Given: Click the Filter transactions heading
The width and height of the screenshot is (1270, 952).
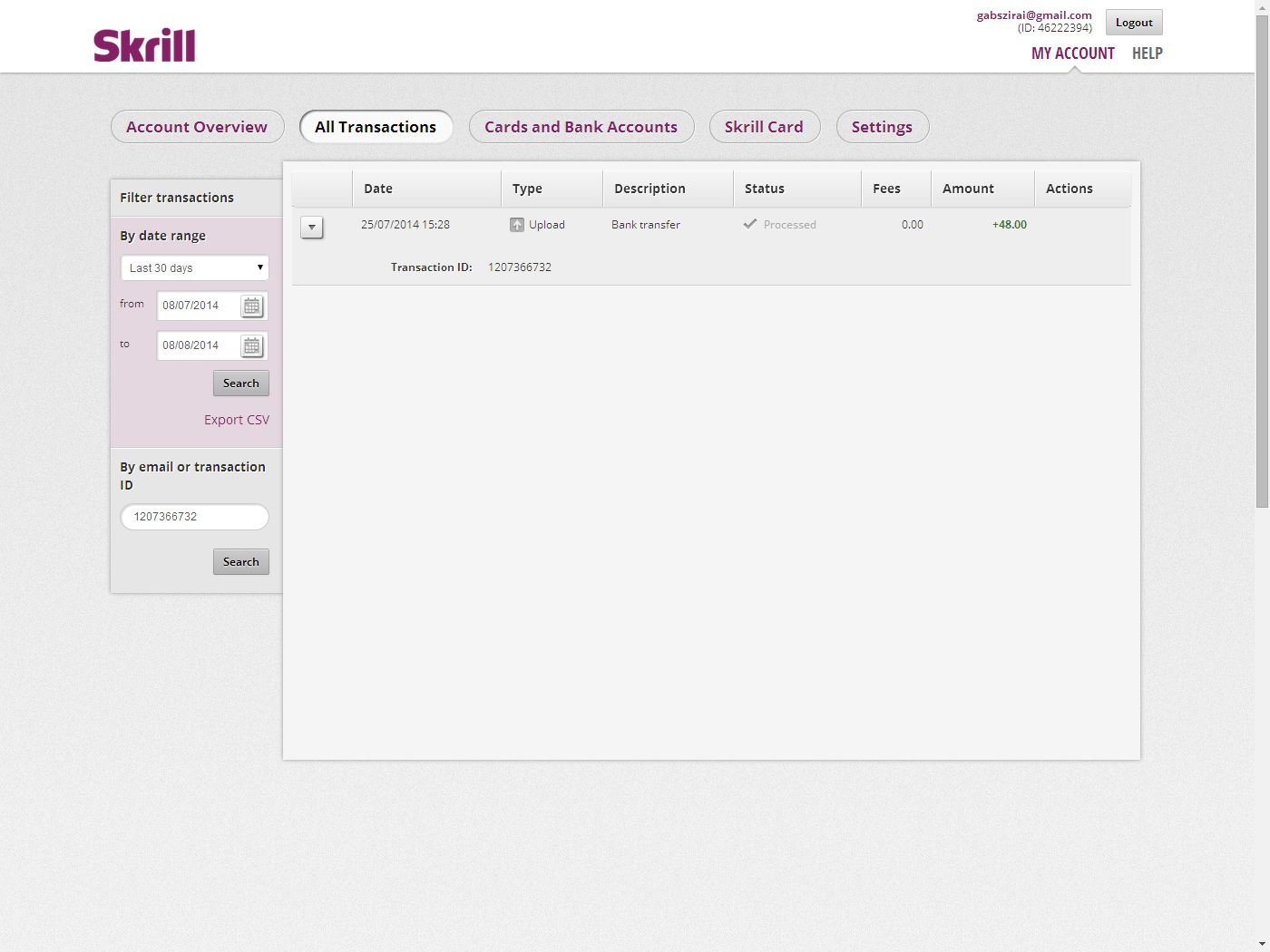Looking at the screenshot, I should click(177, 198).
